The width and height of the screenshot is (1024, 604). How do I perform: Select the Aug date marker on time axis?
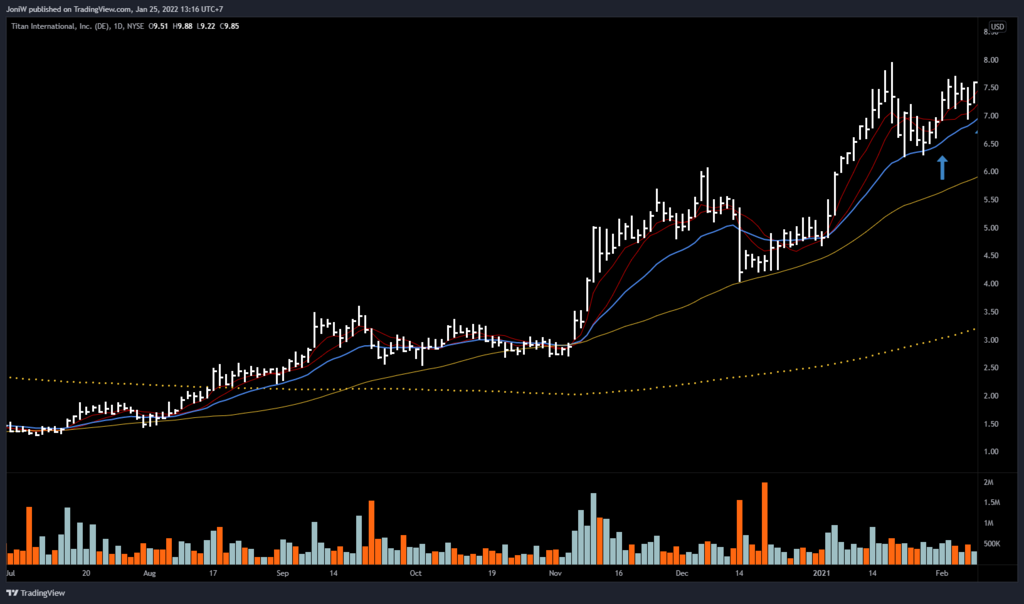pos(150,575)
